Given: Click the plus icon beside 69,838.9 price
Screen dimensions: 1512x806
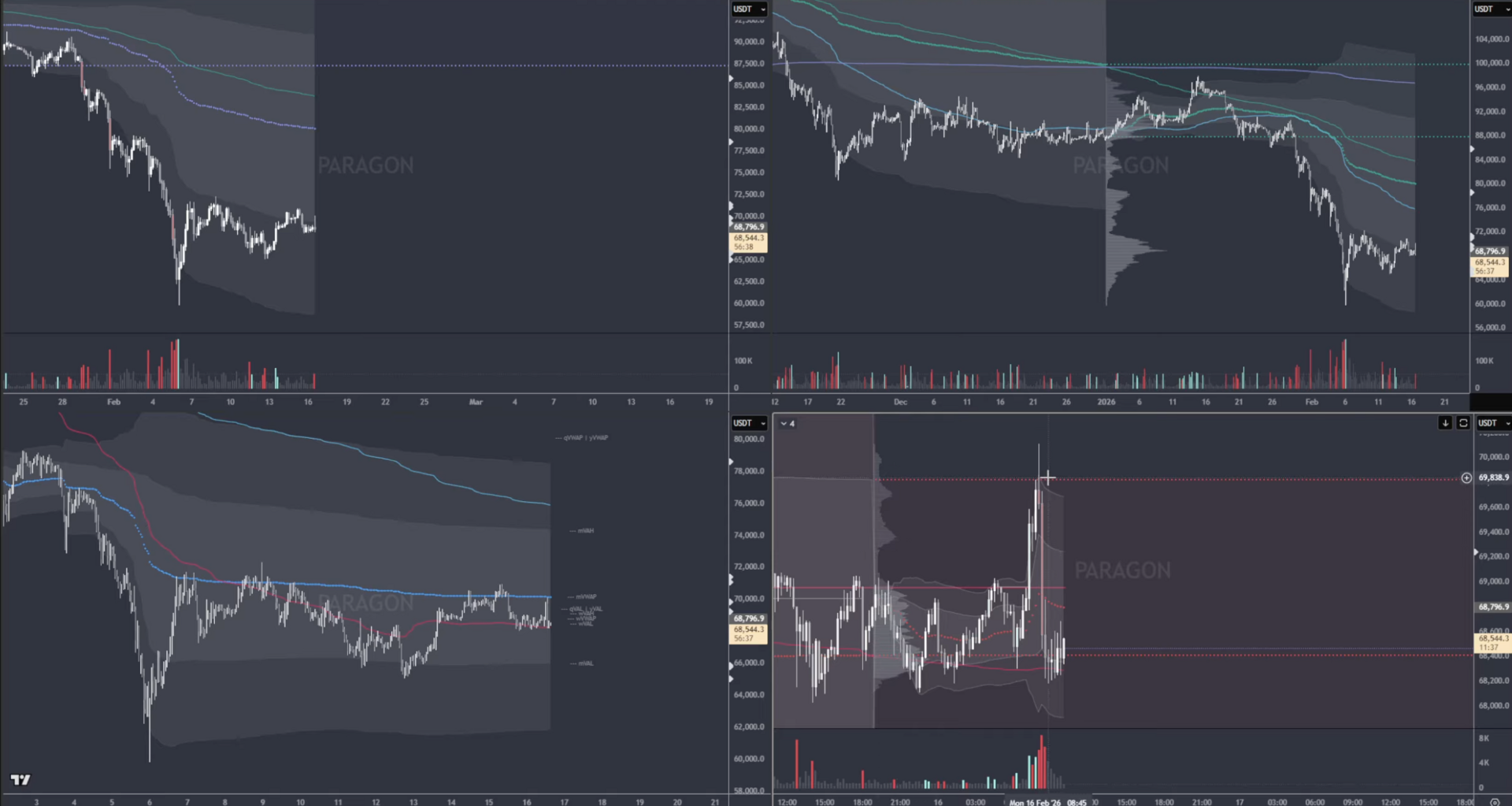Looking at the screenshot, I should pos(1466,477).
